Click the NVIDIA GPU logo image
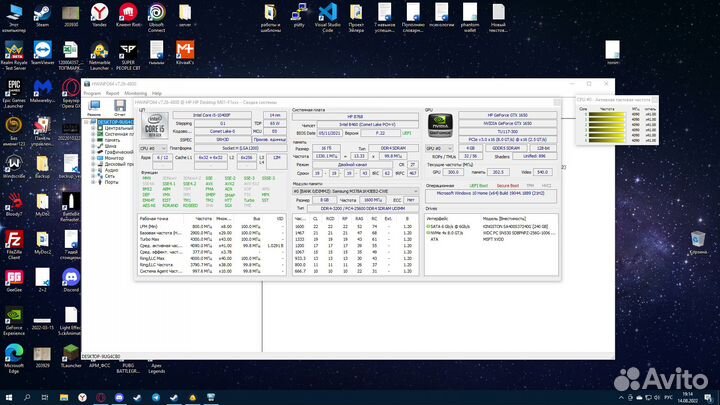Image resolution: width=720 pixels, height=405 pixels. coord(440,125)
